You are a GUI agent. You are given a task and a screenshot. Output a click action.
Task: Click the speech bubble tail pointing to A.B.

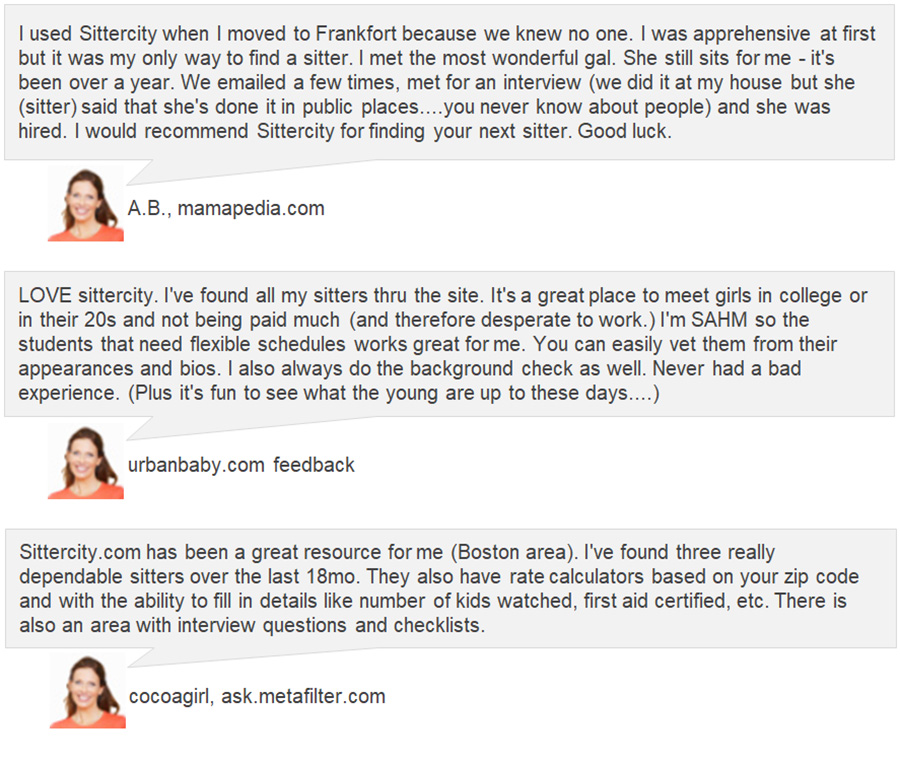pyautogui.click(x=141, y=172)
